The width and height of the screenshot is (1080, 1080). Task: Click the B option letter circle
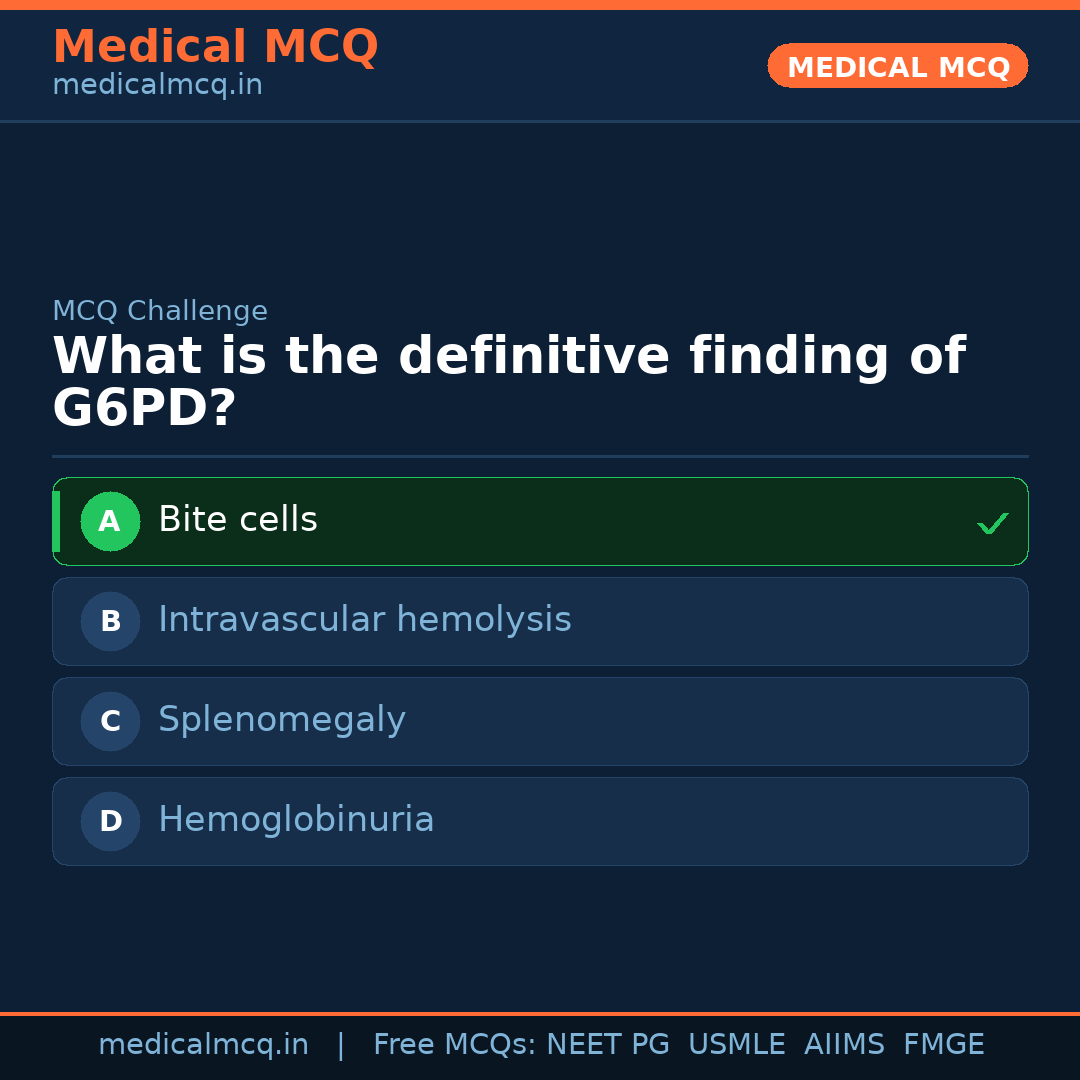(x=110, y=621)
